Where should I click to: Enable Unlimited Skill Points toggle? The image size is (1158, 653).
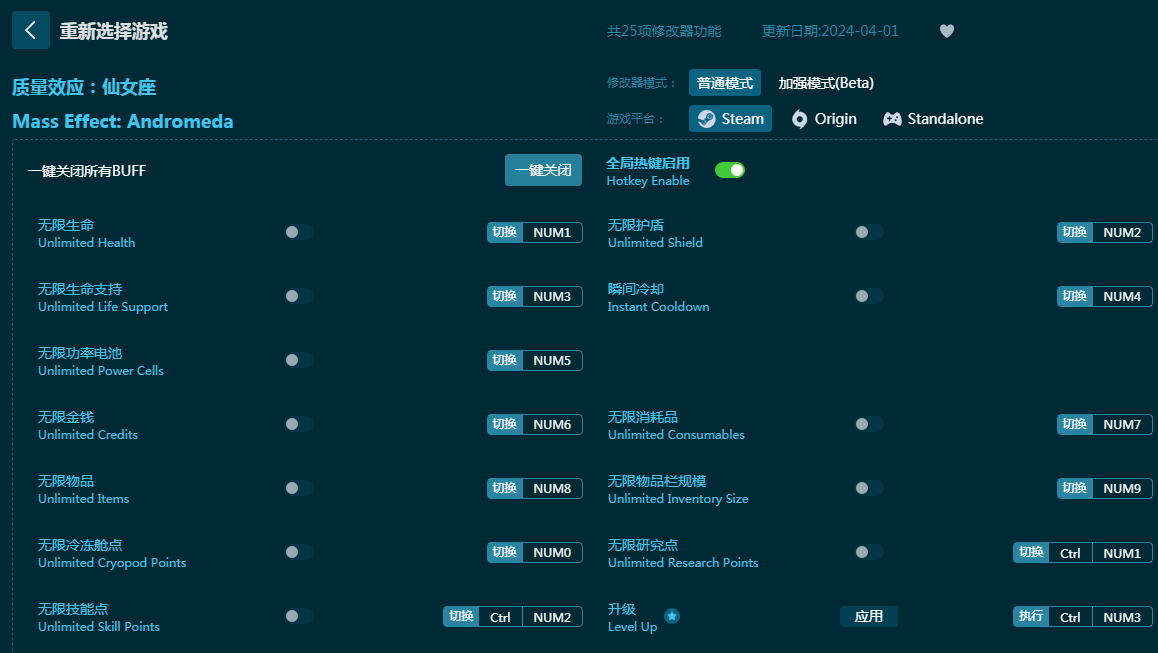pyautogui.click(x=299, y=616)
